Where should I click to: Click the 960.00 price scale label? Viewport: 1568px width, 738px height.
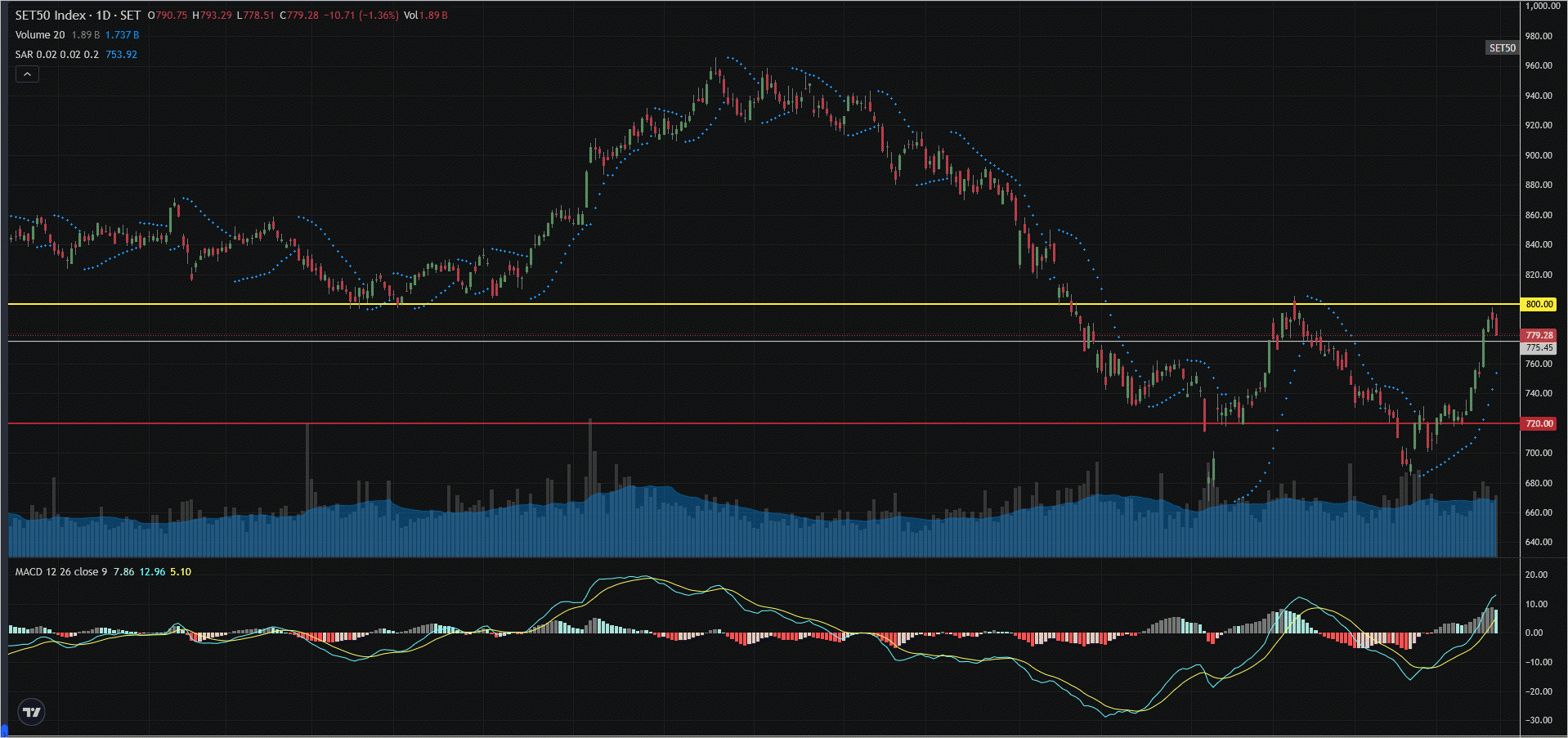point(1539,65)
